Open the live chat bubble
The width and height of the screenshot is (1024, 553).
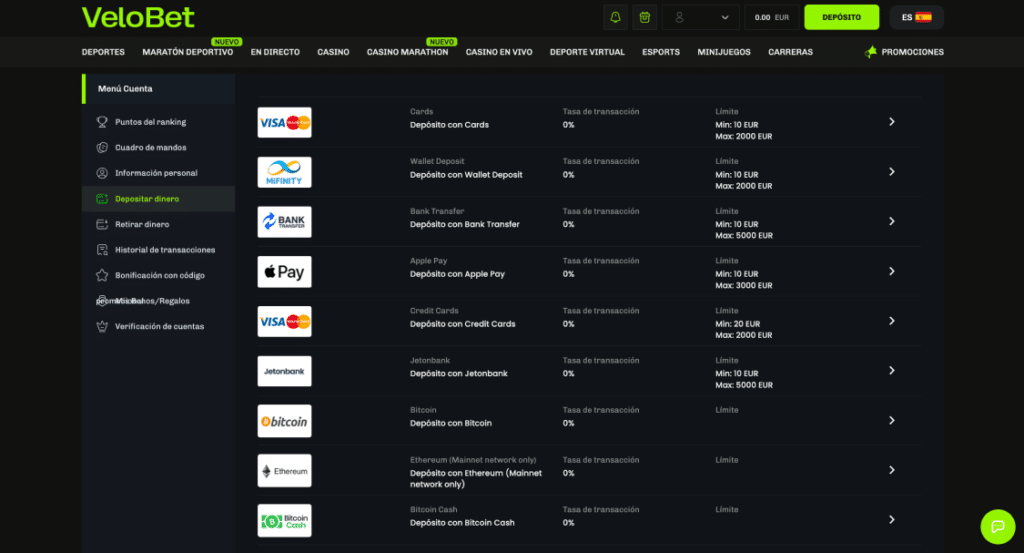point(998,526)
